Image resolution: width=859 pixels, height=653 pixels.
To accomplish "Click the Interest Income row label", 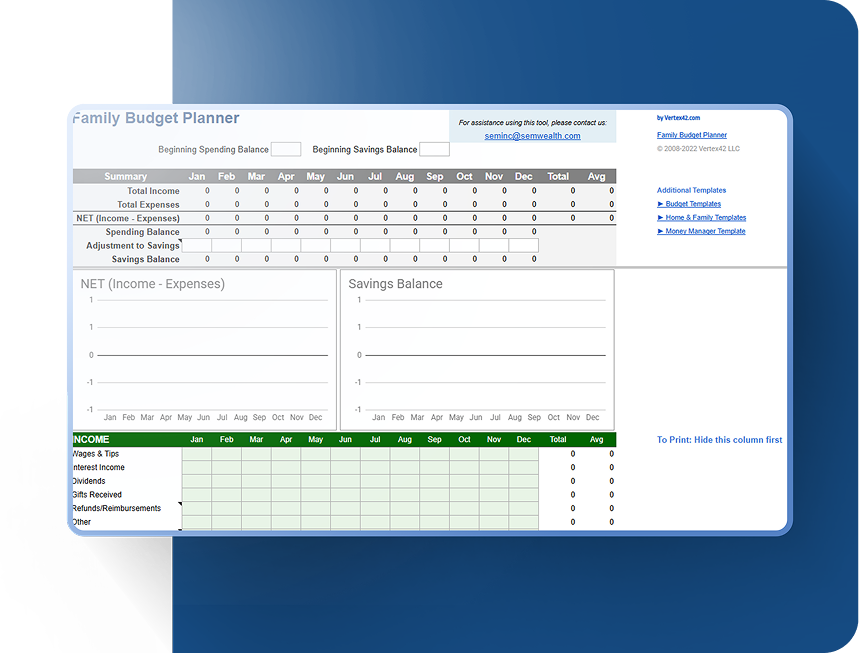I will (99, 468).
